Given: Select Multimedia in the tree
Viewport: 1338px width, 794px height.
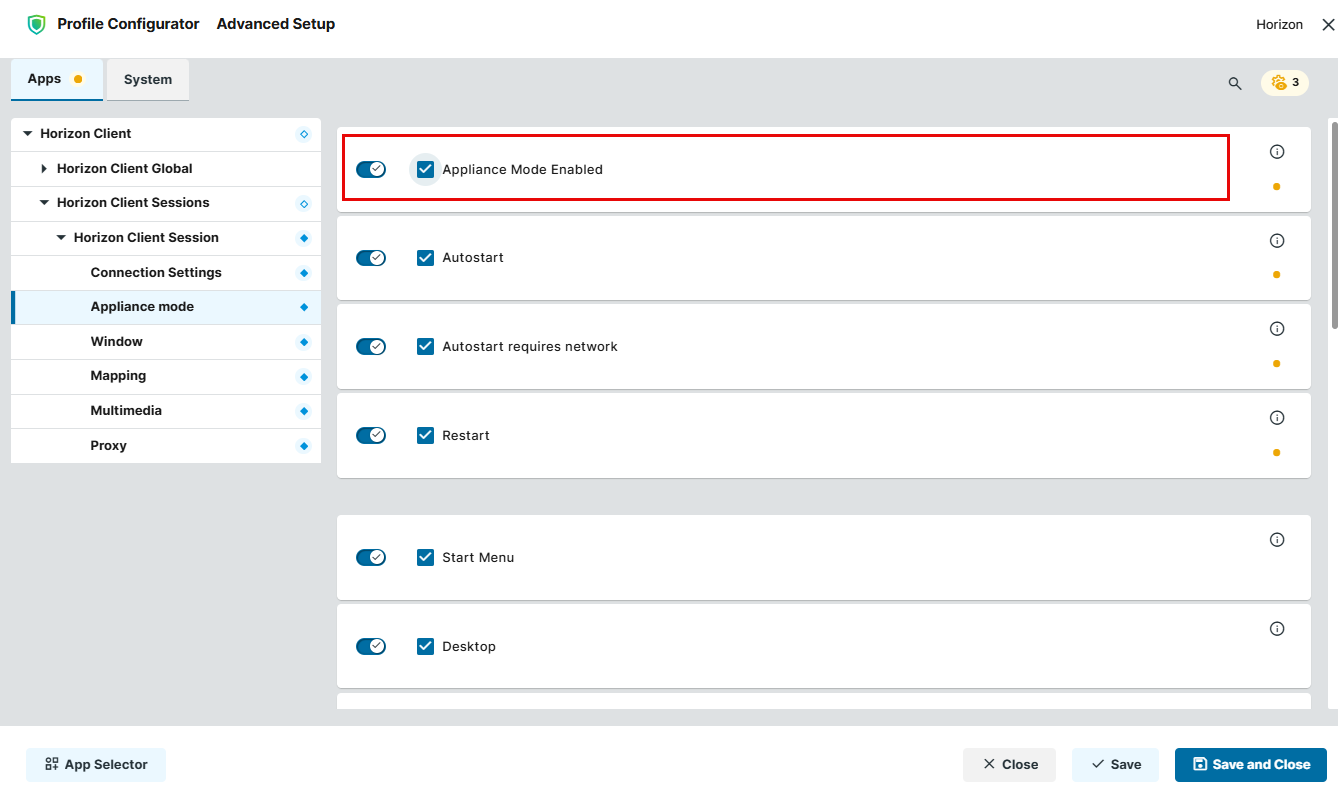Looking at the screenshot, I should [x=166, y=411].
